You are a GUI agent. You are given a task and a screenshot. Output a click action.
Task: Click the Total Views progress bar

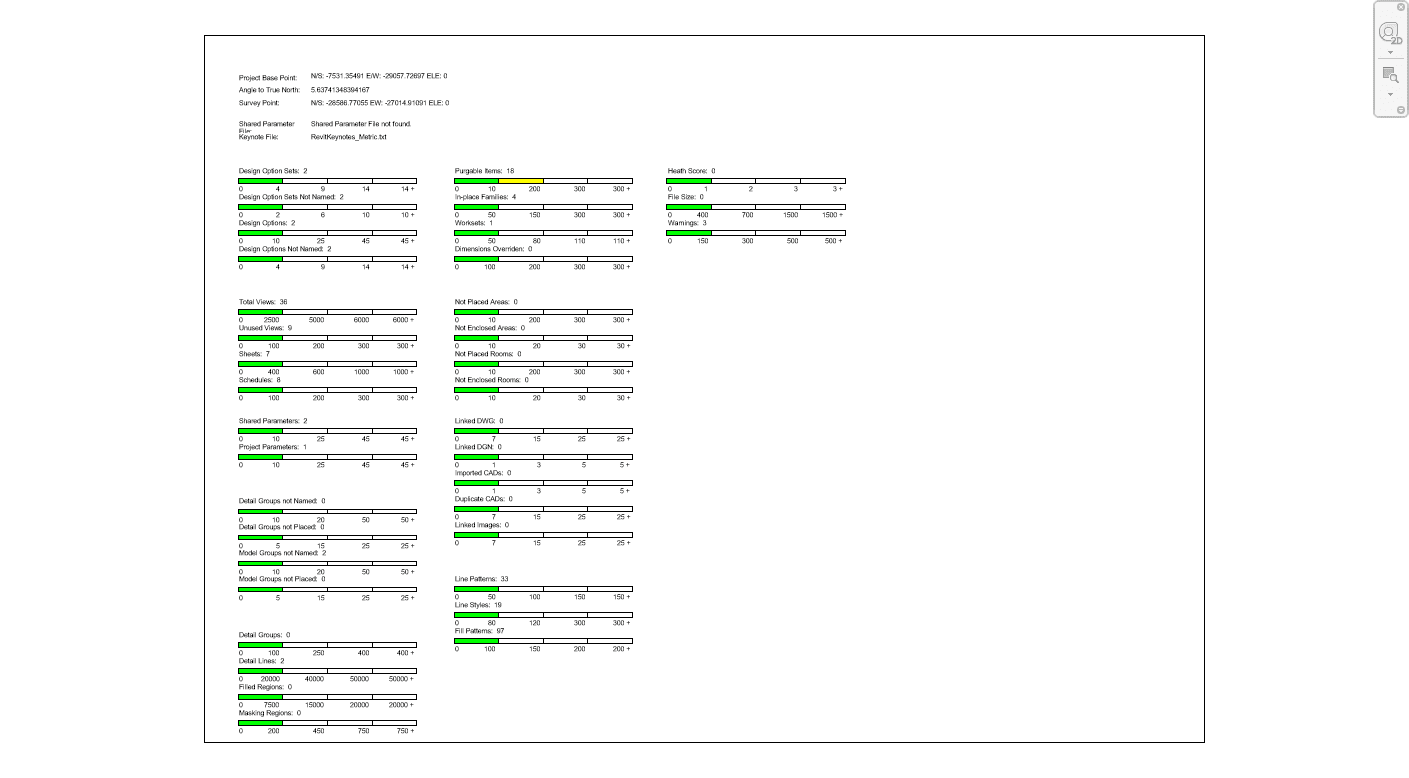point(328,311)
